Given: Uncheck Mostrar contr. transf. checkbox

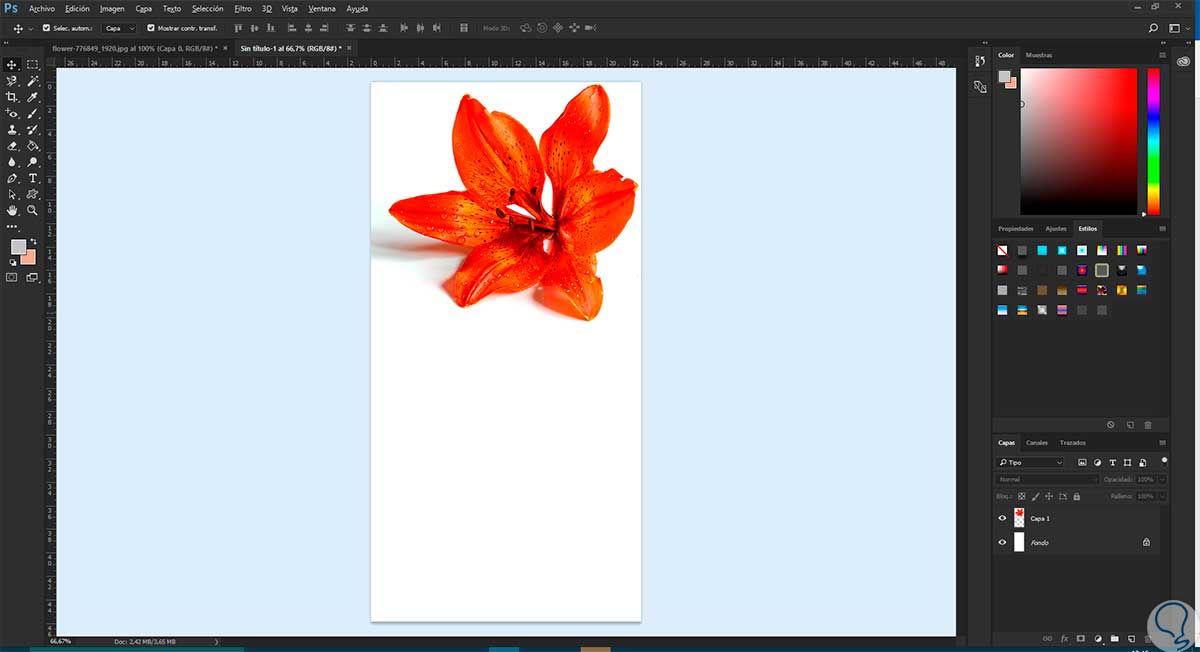Looking at the screenshot, I should coord(151,28).
